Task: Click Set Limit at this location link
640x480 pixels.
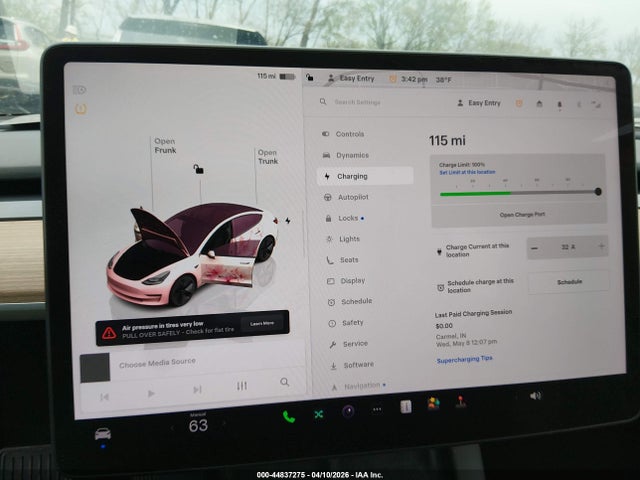Action: coord(467,172)
